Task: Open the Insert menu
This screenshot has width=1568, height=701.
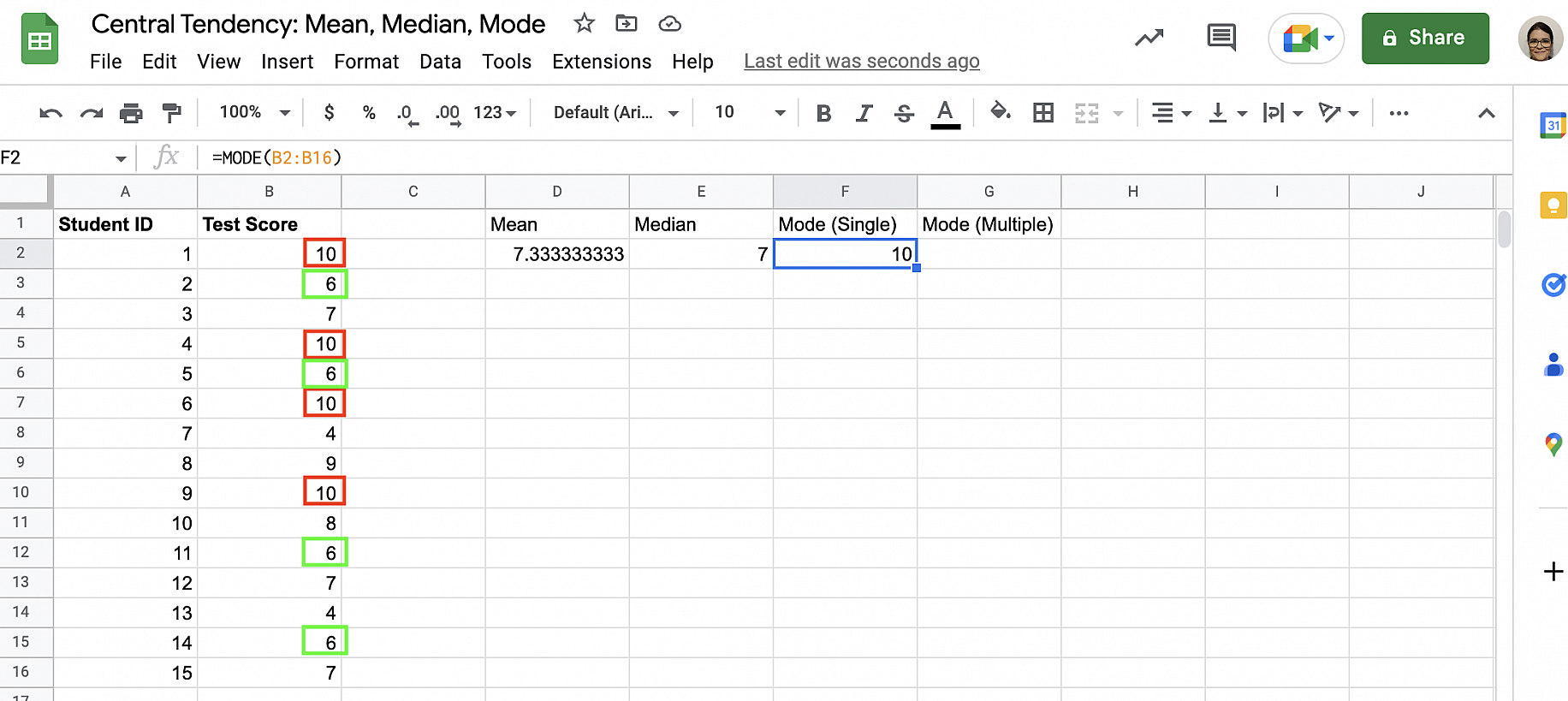Action: pos(288,62)
